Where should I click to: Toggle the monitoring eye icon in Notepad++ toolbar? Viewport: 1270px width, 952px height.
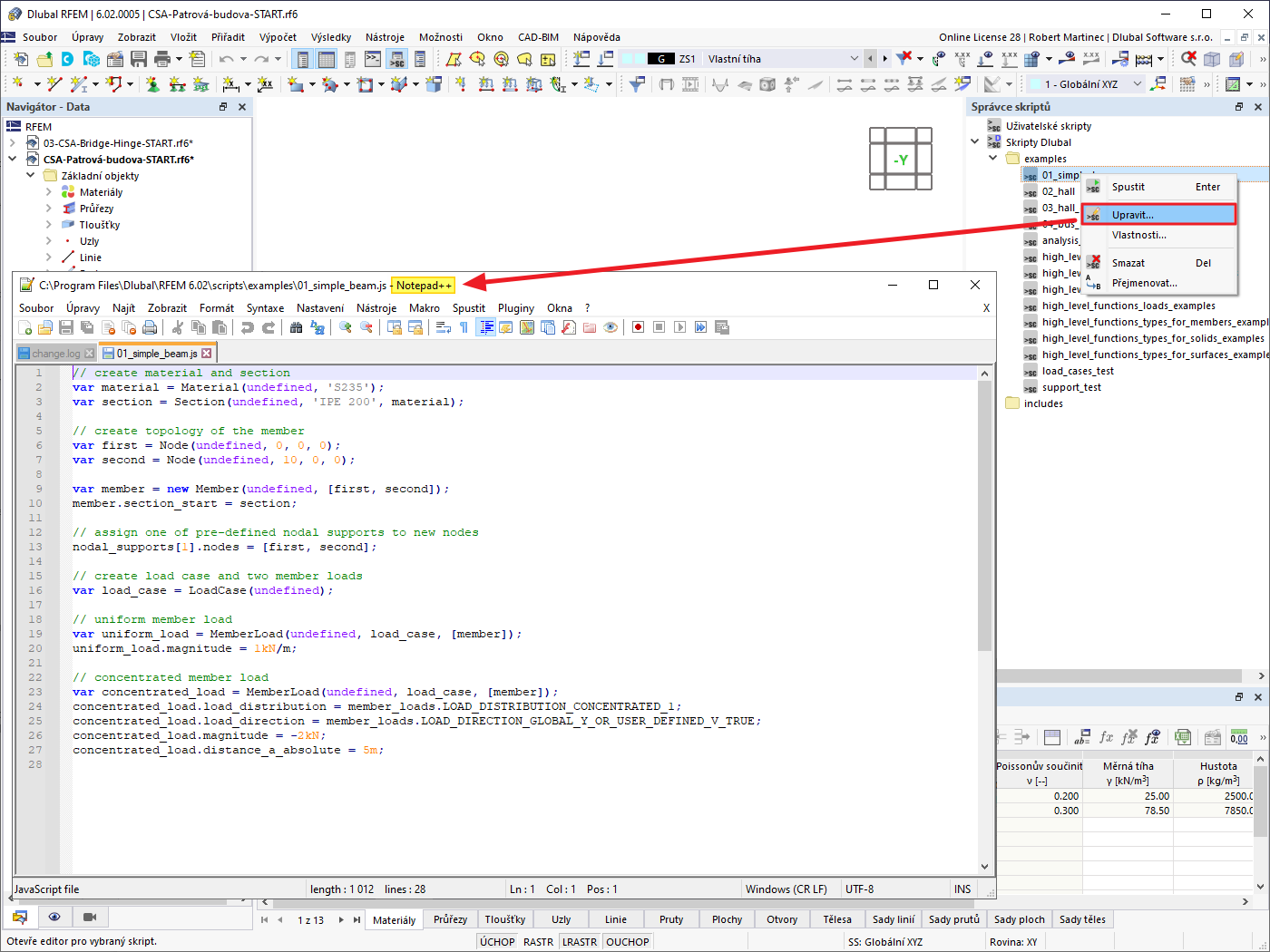611,327
